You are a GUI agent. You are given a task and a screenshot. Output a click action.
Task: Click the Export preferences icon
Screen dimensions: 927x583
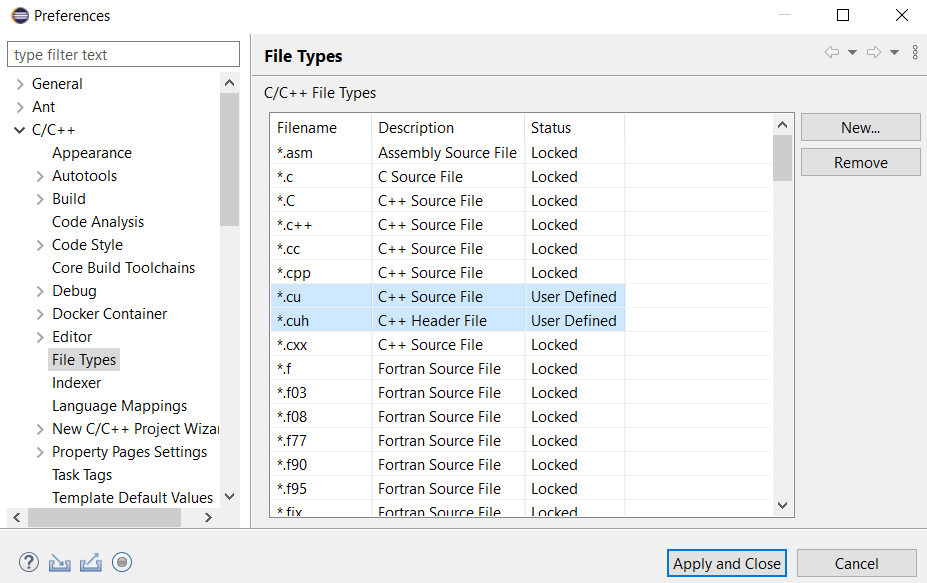91,562
